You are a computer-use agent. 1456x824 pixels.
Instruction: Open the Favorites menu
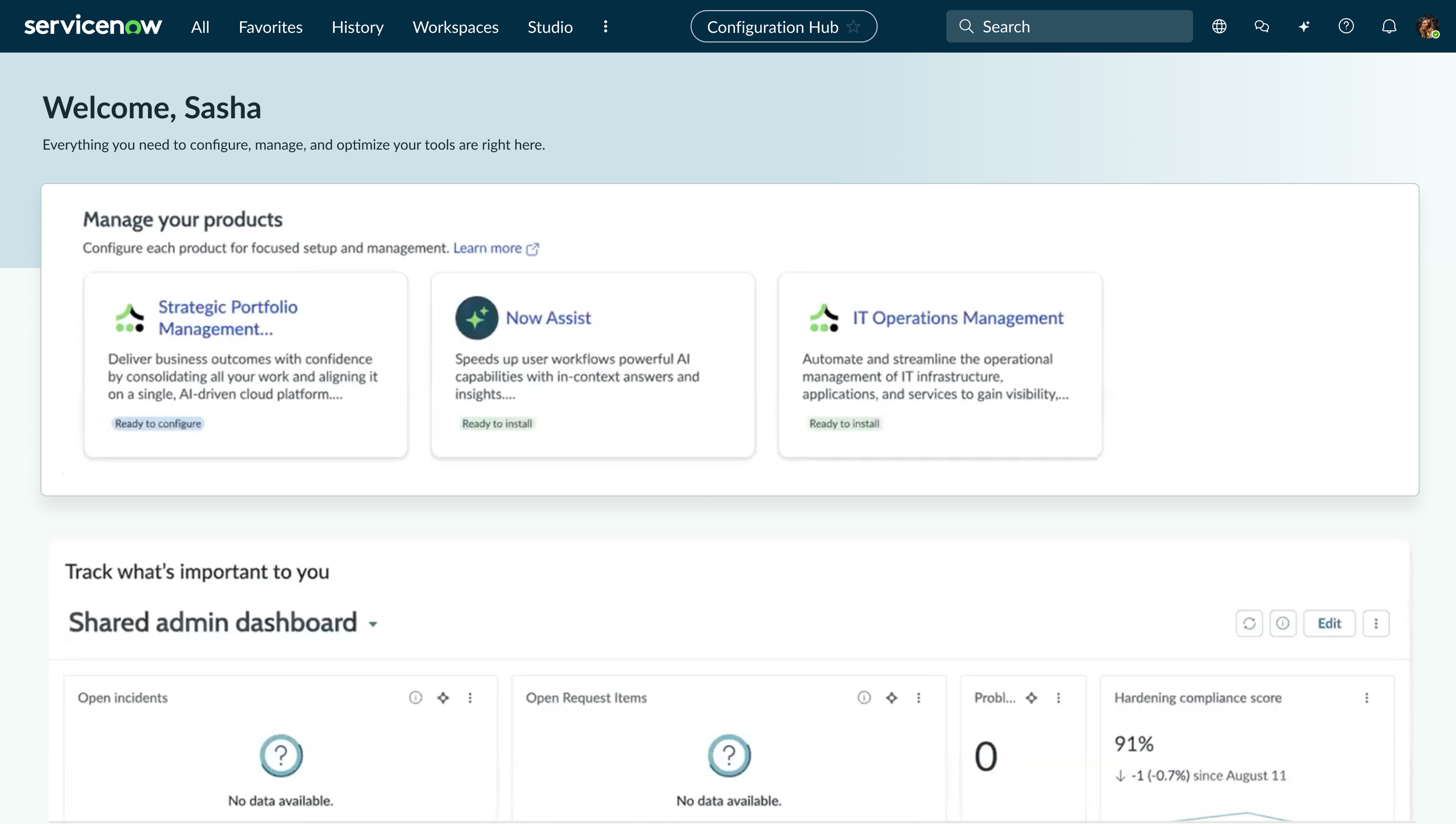click(x=270, y=27)
